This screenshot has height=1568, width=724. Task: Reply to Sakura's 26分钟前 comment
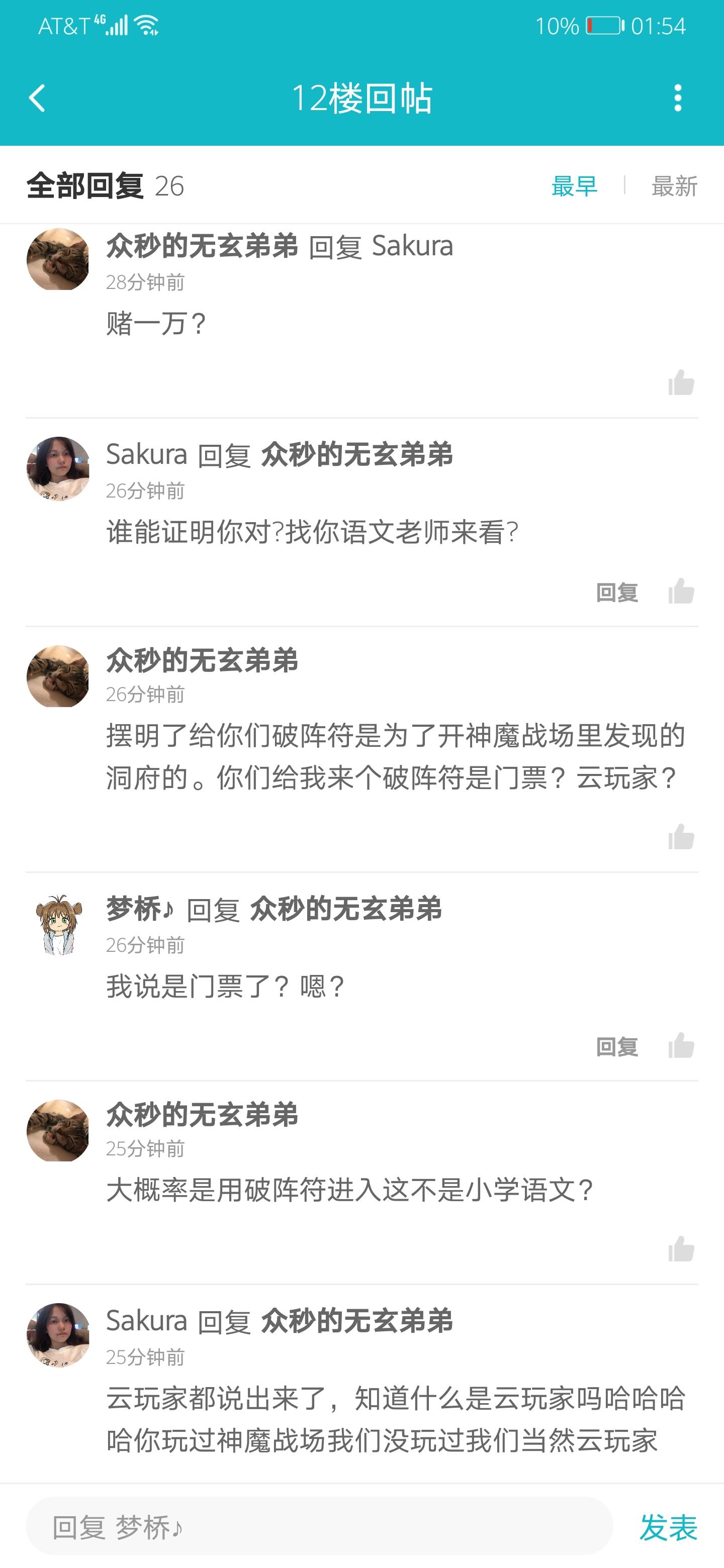[617, 592]
